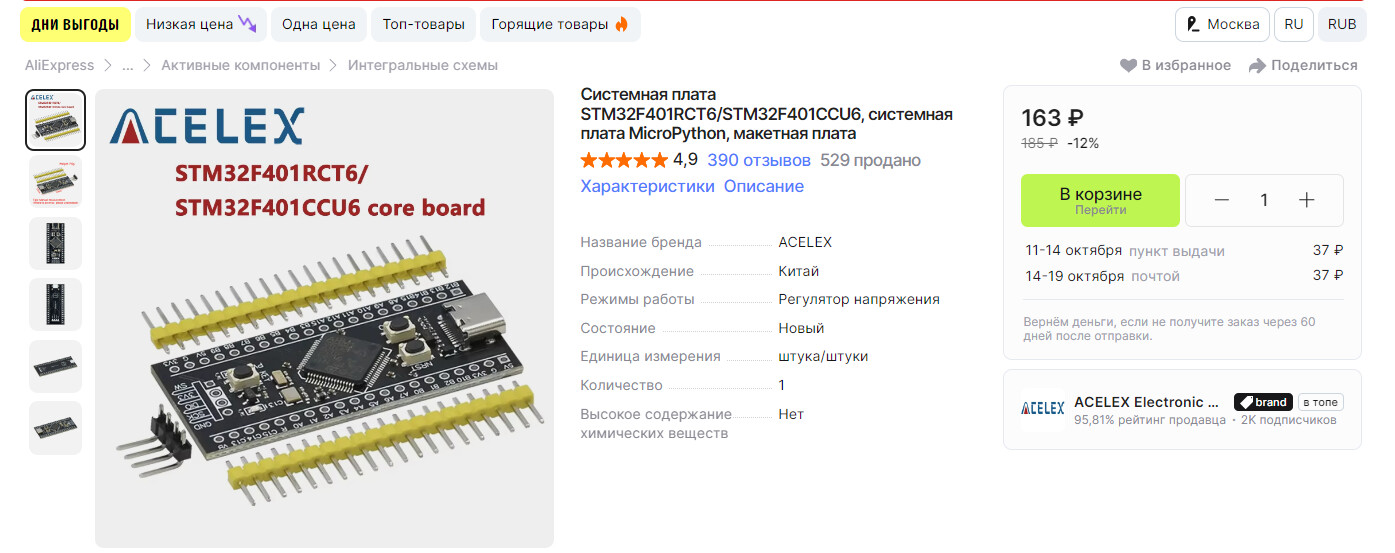This screenshot has width=1395, height=553.
Task: Open the 390 отзывов reviews link
Action: pos(759,160)
